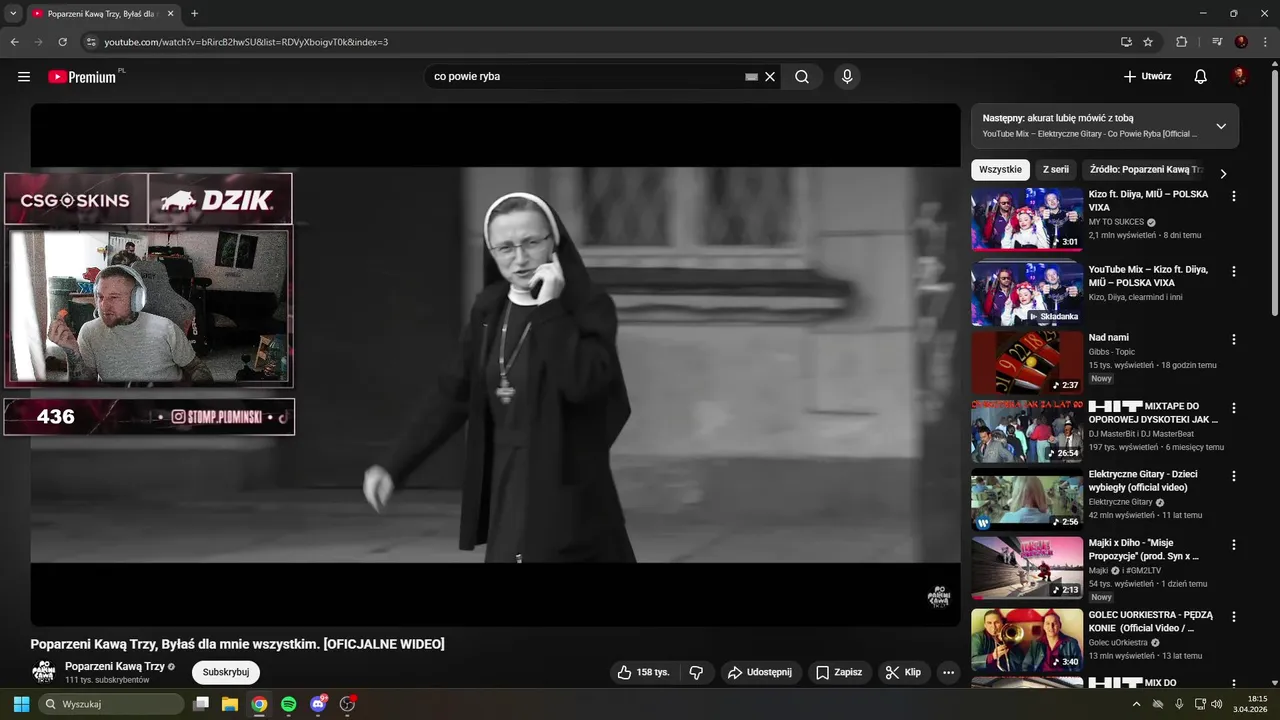Open YouTube Mix Kizo składanka thumbnail
The height and width of the screenshot is (720, 1280).
tap(1027, 294)
